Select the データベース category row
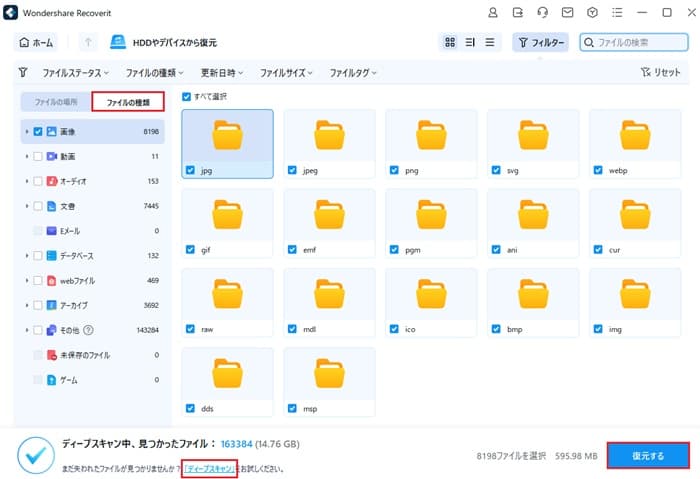 [x=92, y=255]
